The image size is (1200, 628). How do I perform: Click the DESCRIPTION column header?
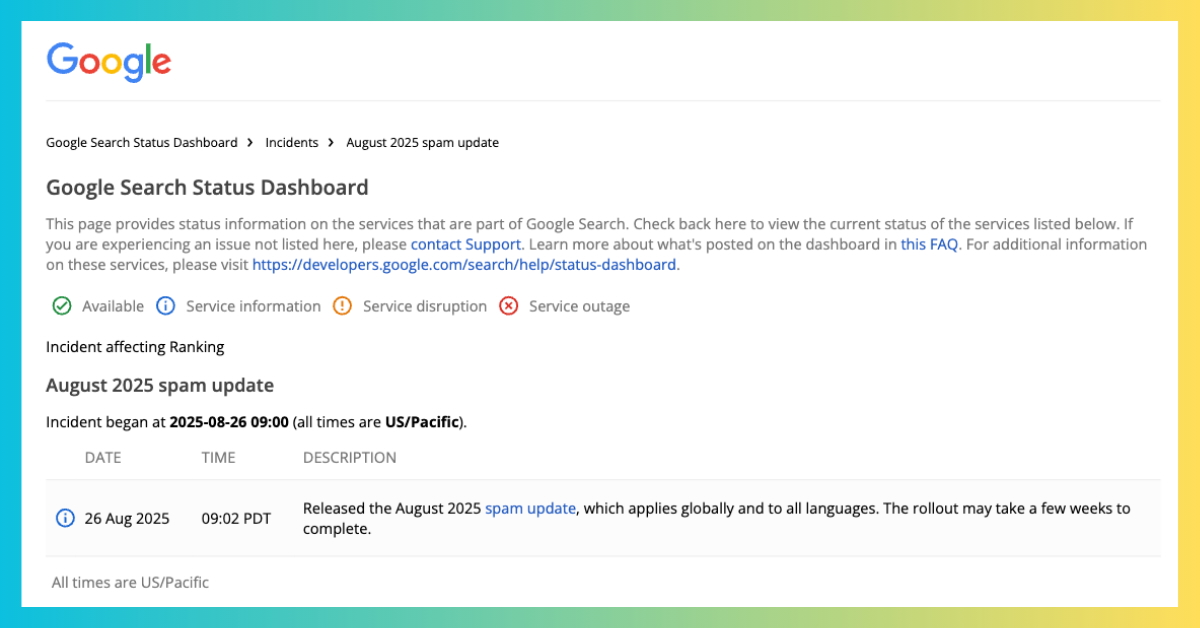349,458
